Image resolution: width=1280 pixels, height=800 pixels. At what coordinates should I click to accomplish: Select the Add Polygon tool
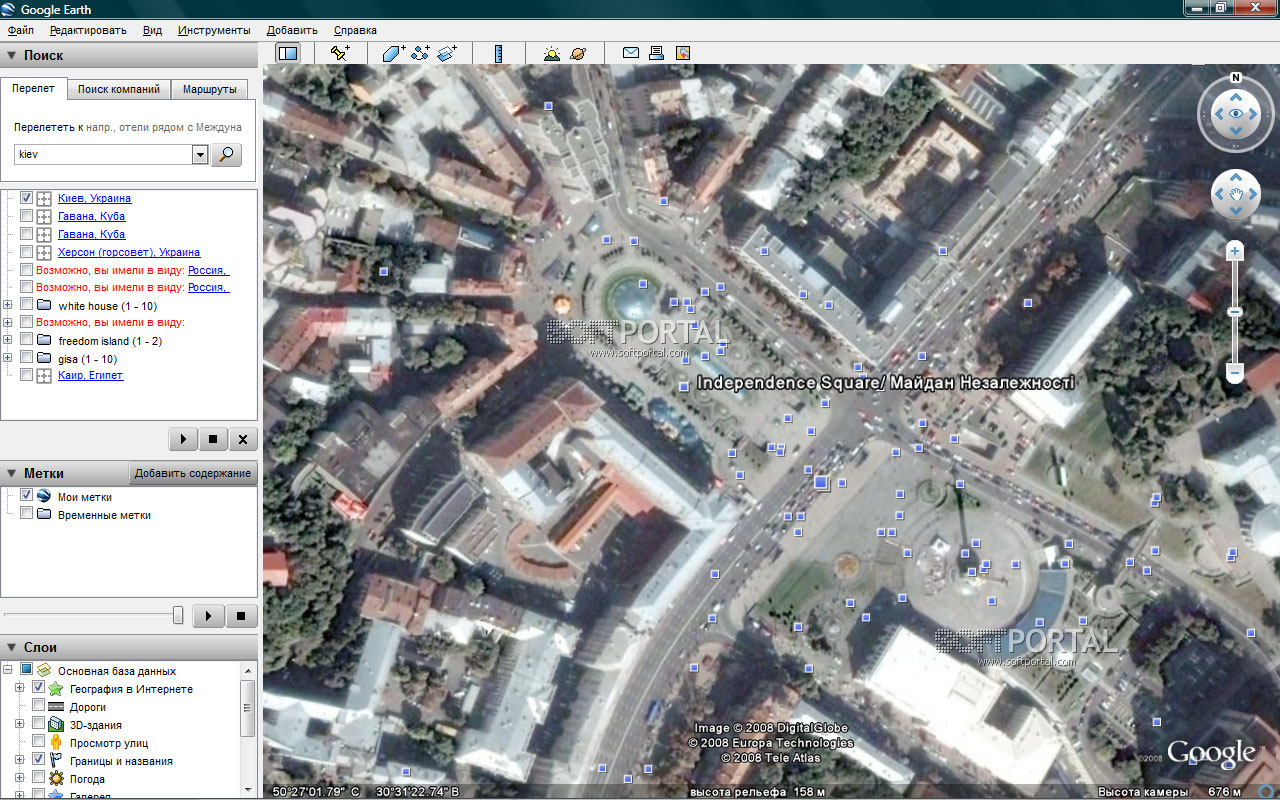click(x=393, y=53)
